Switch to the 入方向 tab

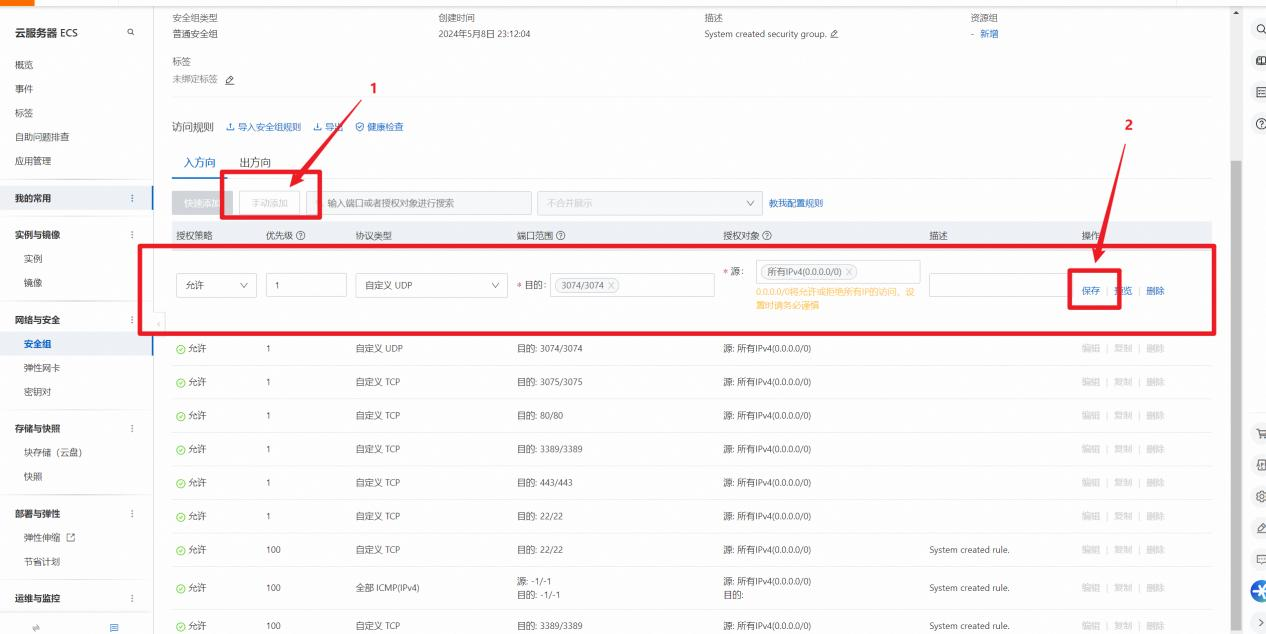click(x=199, y=162)
